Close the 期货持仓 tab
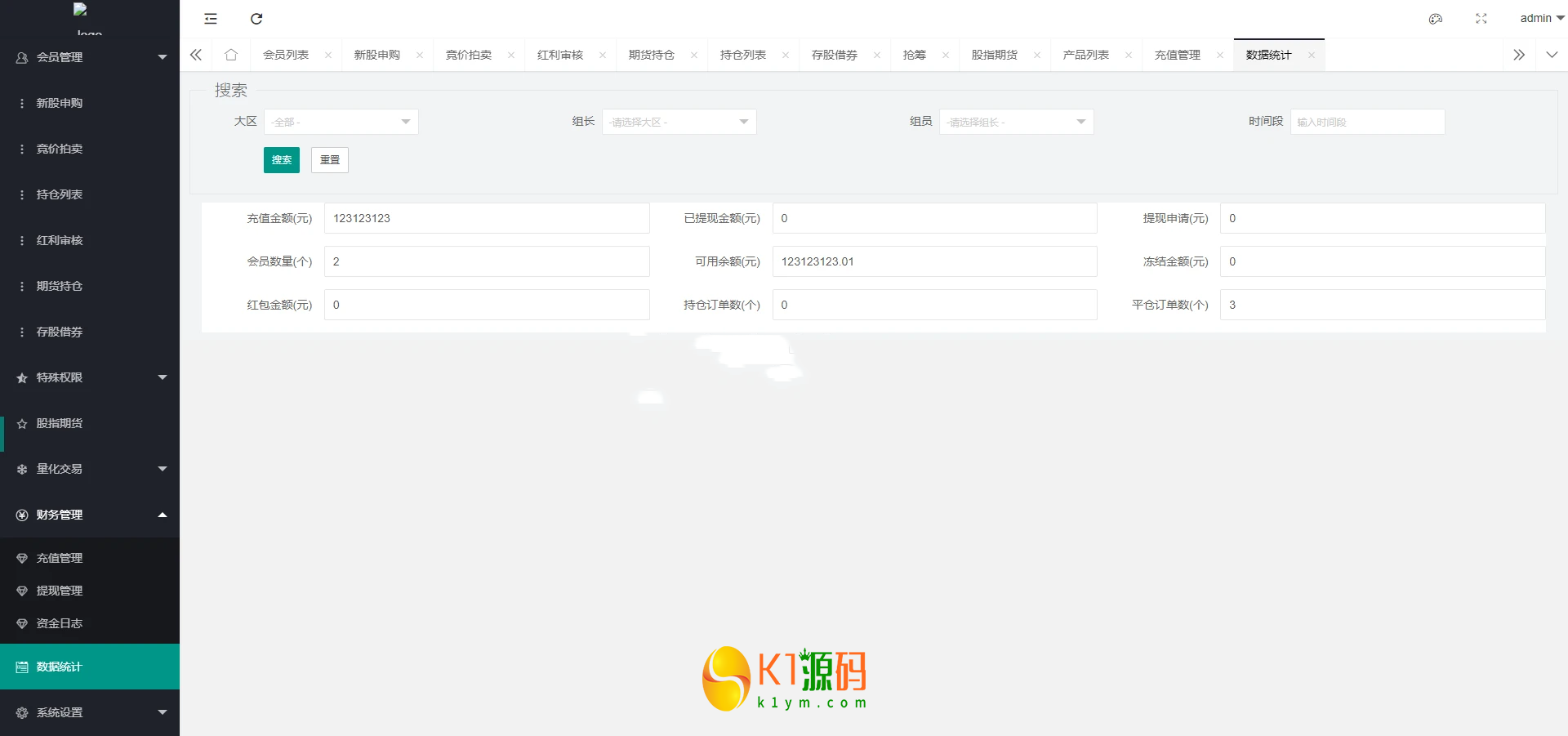The width and height of the screenshot is (1568, 736). 694,56
